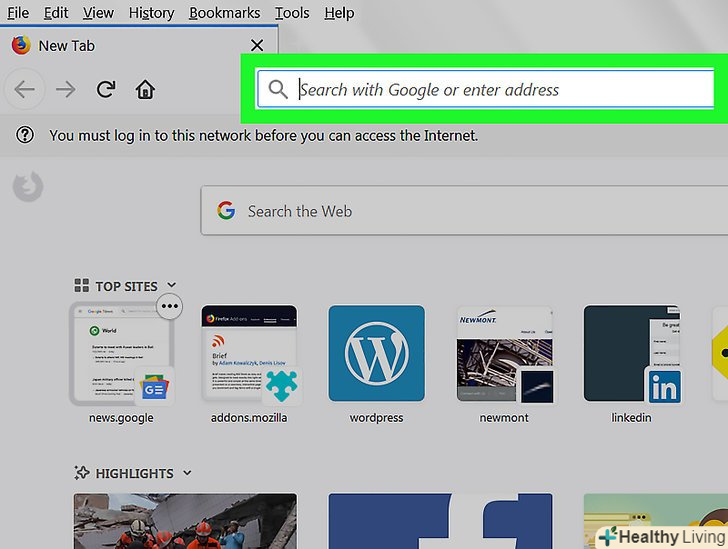The width and height of the screenshot is (728, 549).
Task: Open the Help menu
Action: click(339, 13)
